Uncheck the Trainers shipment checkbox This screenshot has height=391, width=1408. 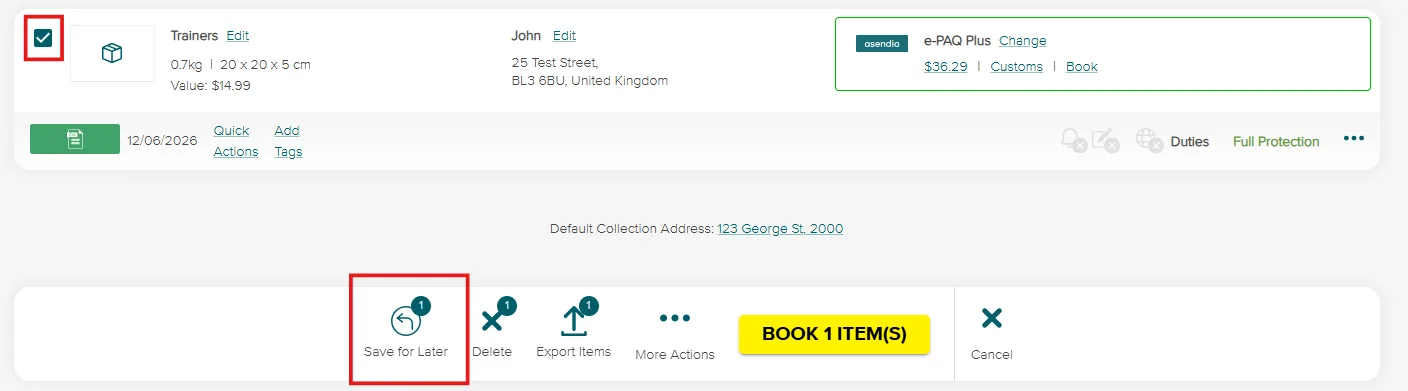tap(43, 38)
